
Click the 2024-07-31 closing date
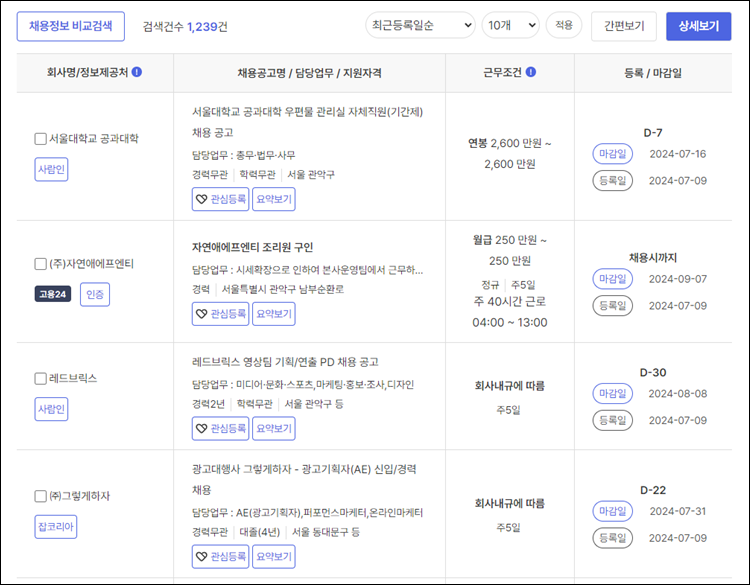point(678,511)
